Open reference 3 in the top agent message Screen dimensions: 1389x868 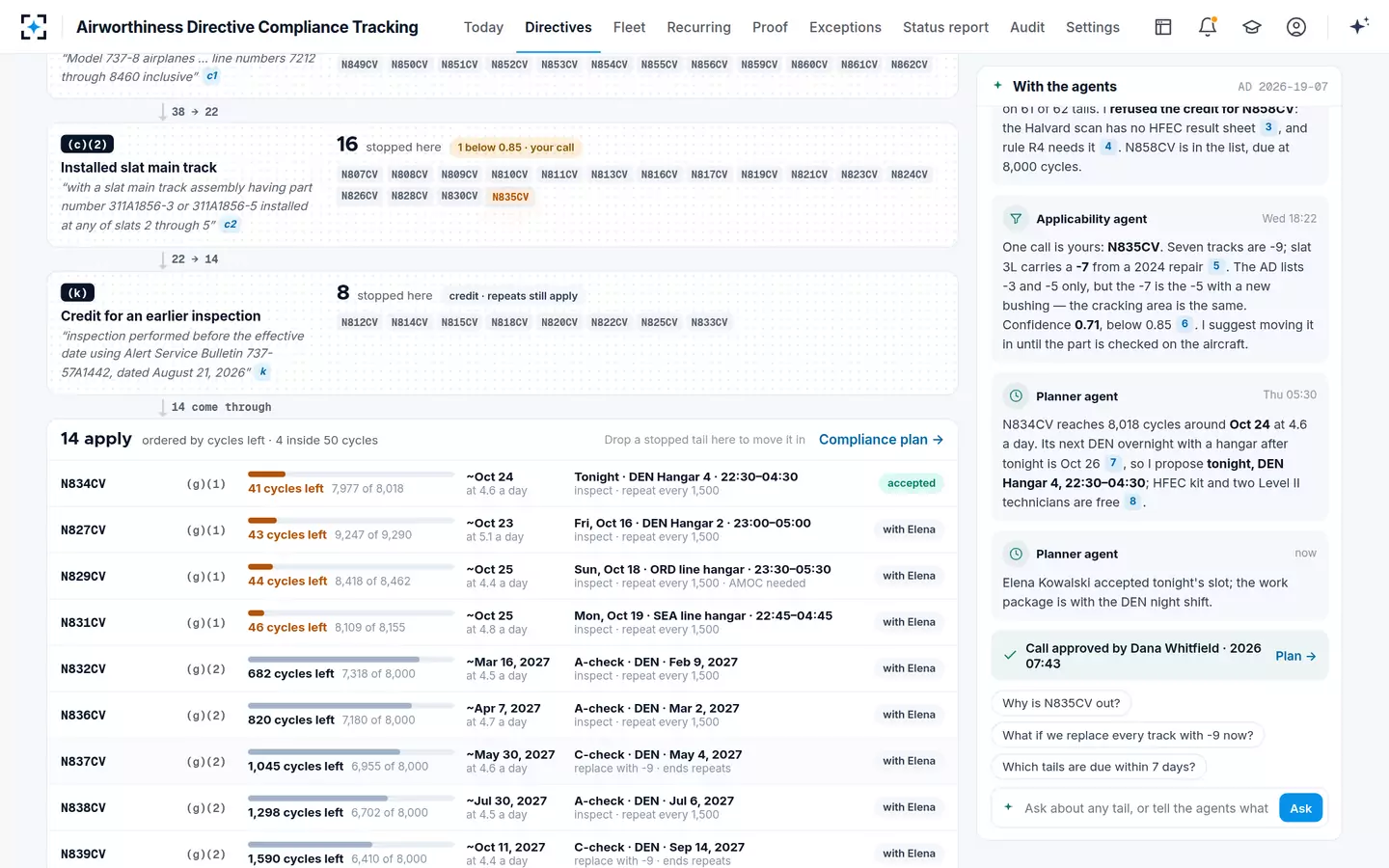click(x=1268, y=127)
